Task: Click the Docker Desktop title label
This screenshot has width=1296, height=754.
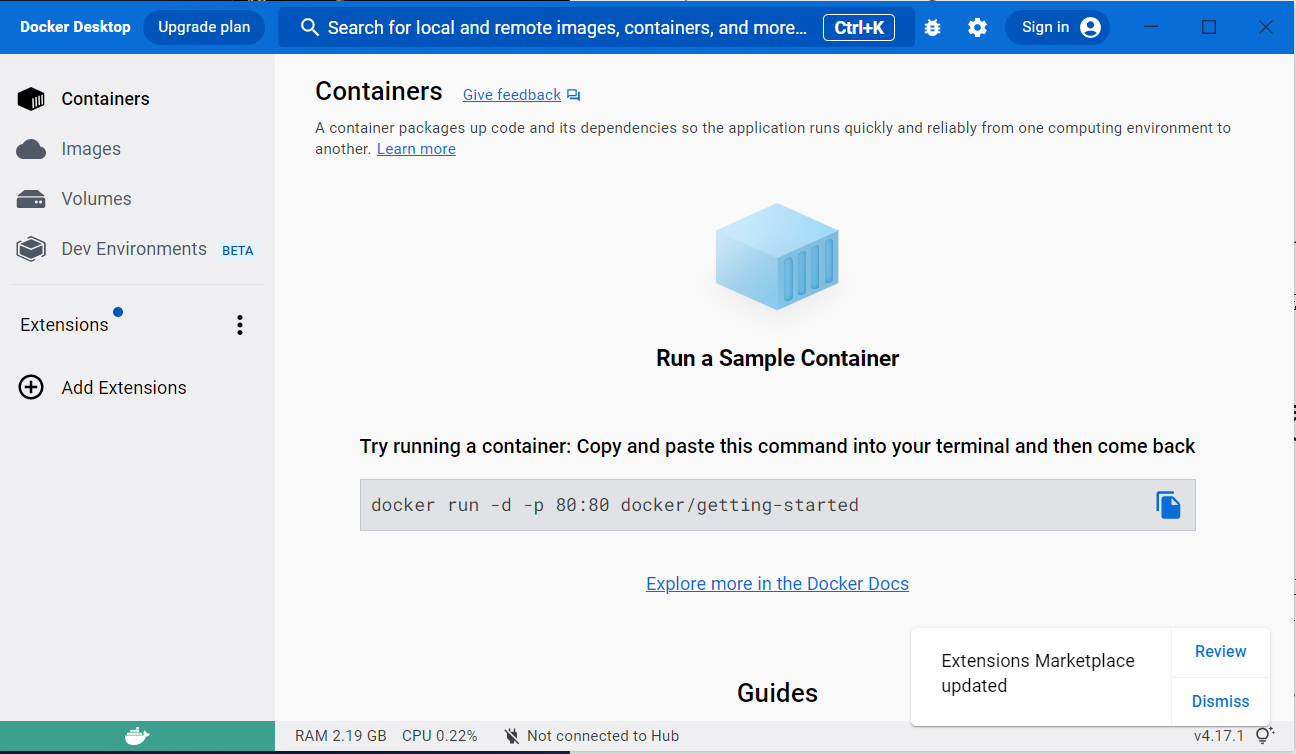Action: point(75,27)
